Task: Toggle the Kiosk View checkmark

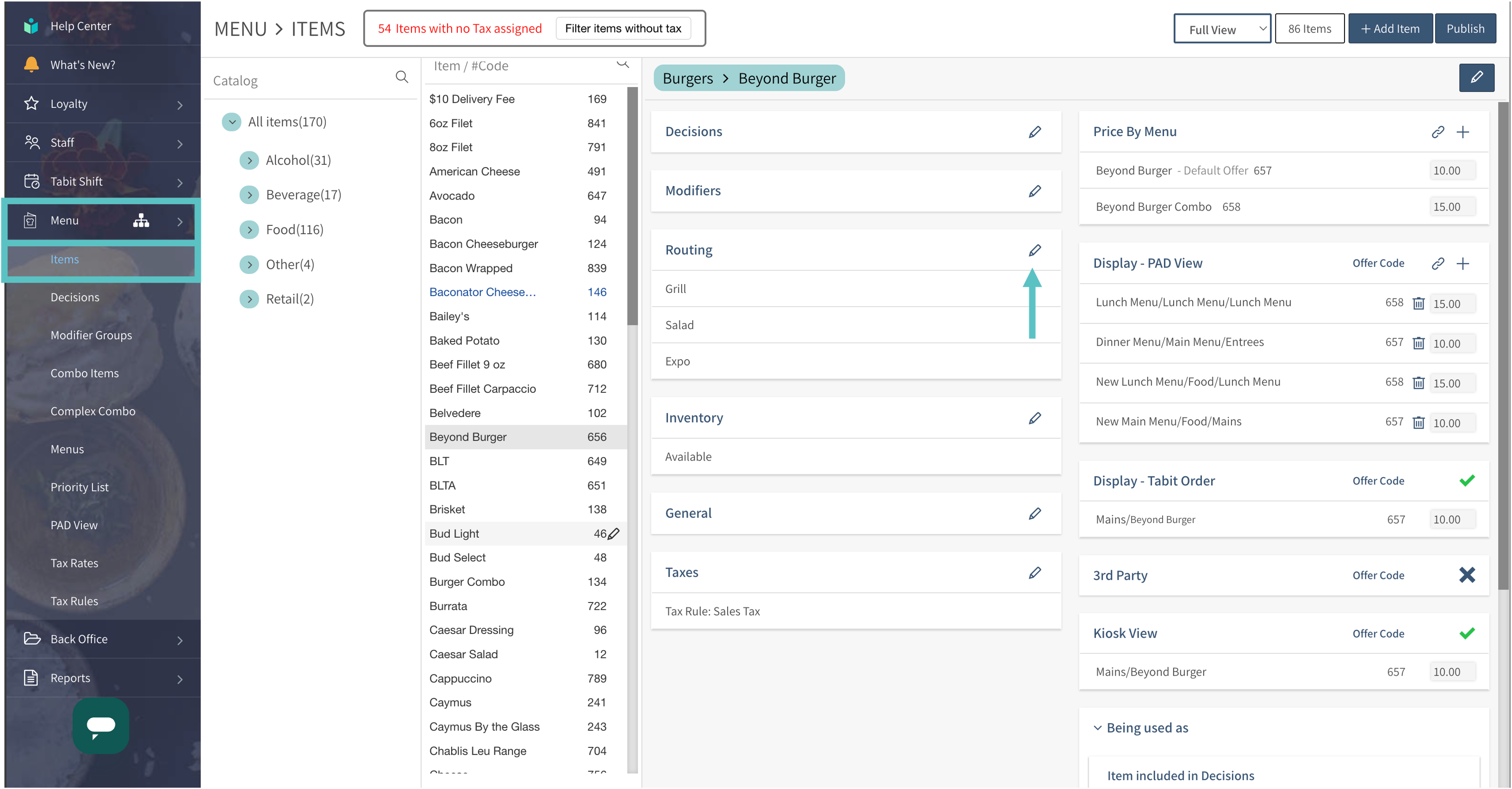Action: point(1466,633)
